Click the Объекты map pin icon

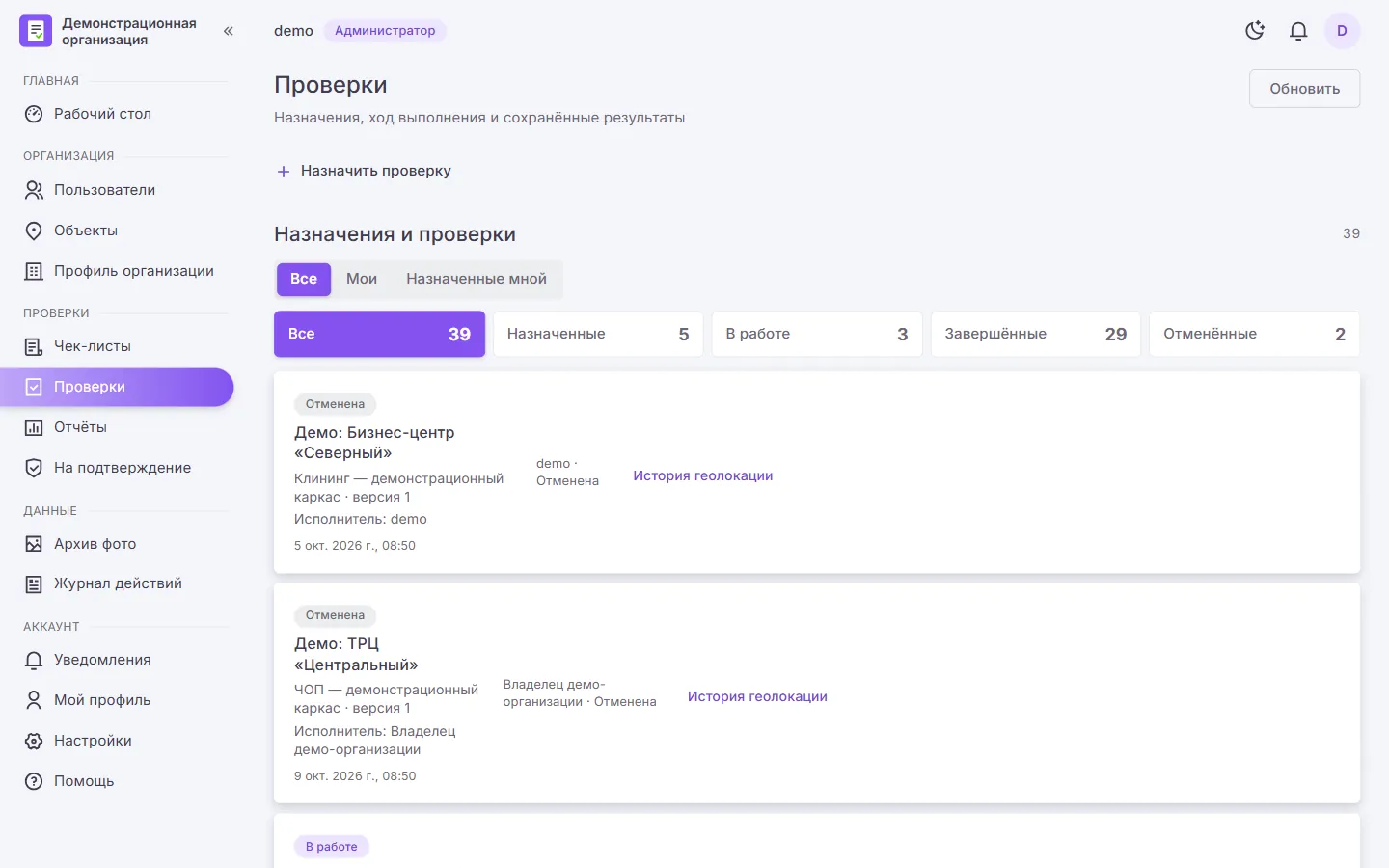(34, 231)
